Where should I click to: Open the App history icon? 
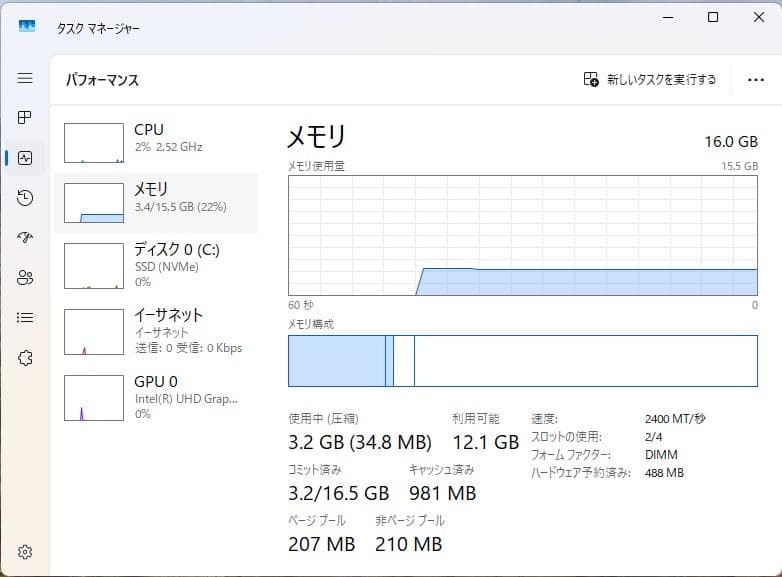tap(25, 198)
